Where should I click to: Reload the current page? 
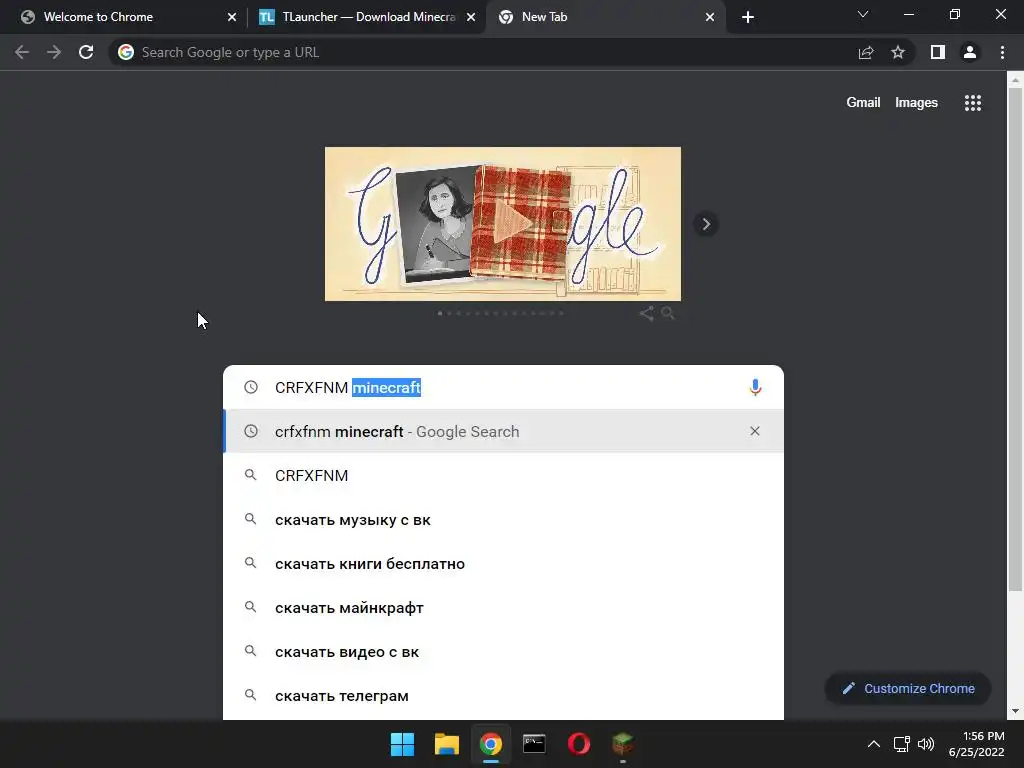pyautogui.click(x=86, y=52)
